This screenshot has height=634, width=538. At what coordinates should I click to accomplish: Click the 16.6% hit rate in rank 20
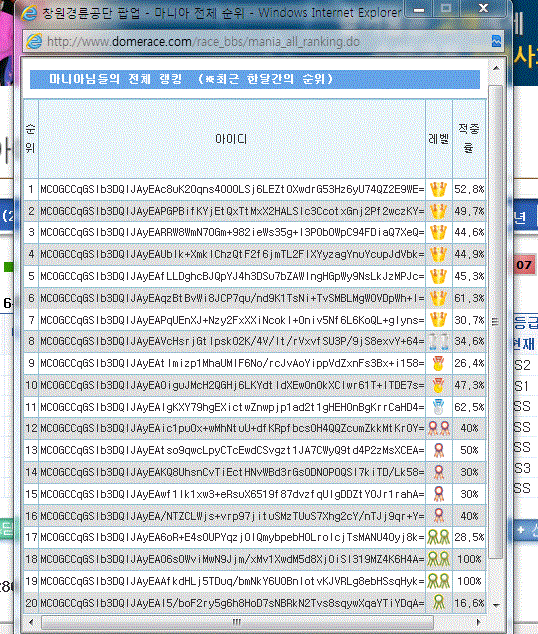[x=469, y=603]
